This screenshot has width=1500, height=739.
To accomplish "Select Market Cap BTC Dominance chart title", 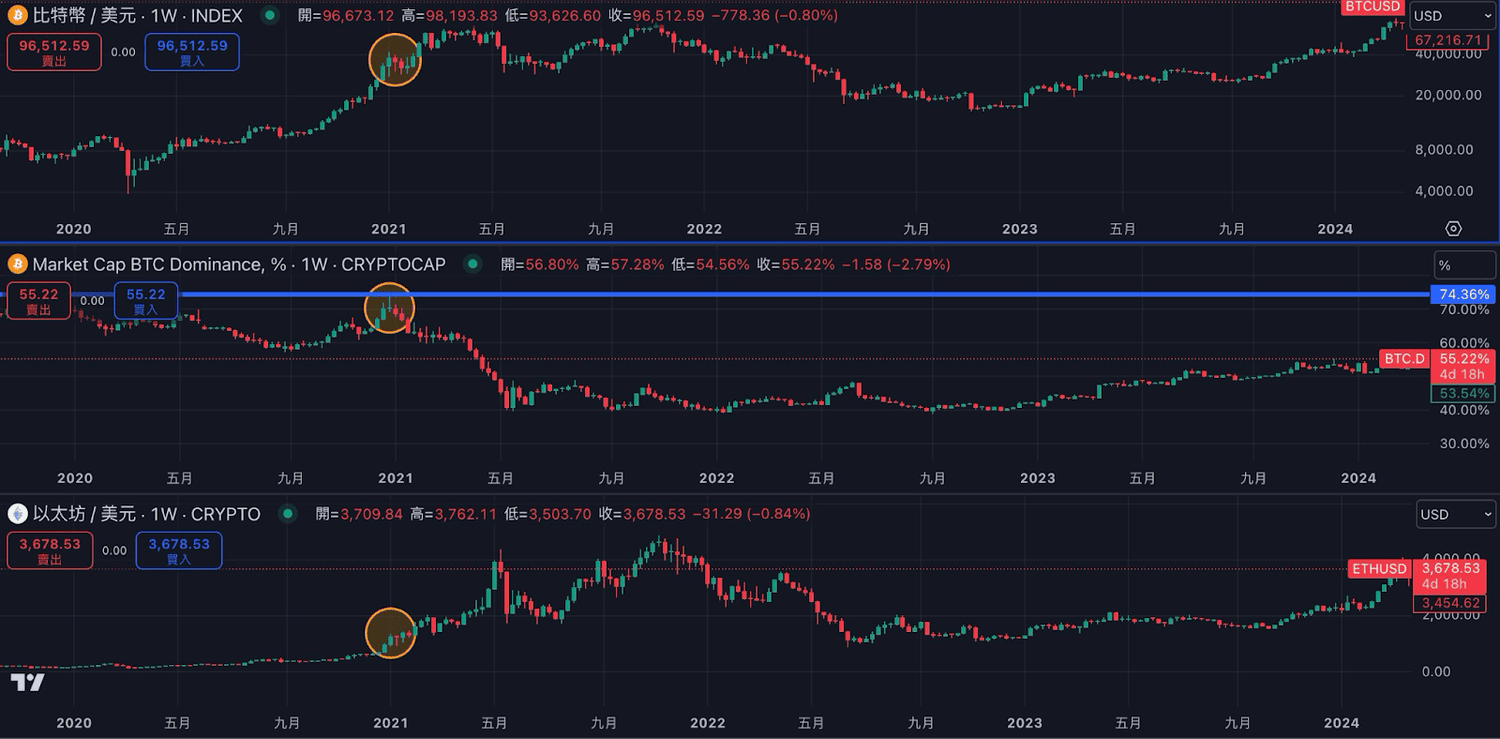I will (239, 265).
